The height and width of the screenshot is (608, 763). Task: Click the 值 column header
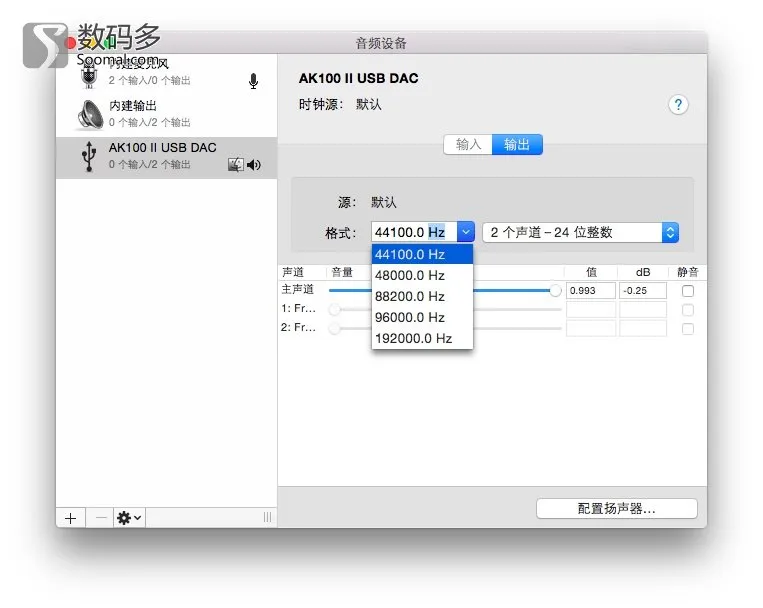591,272
